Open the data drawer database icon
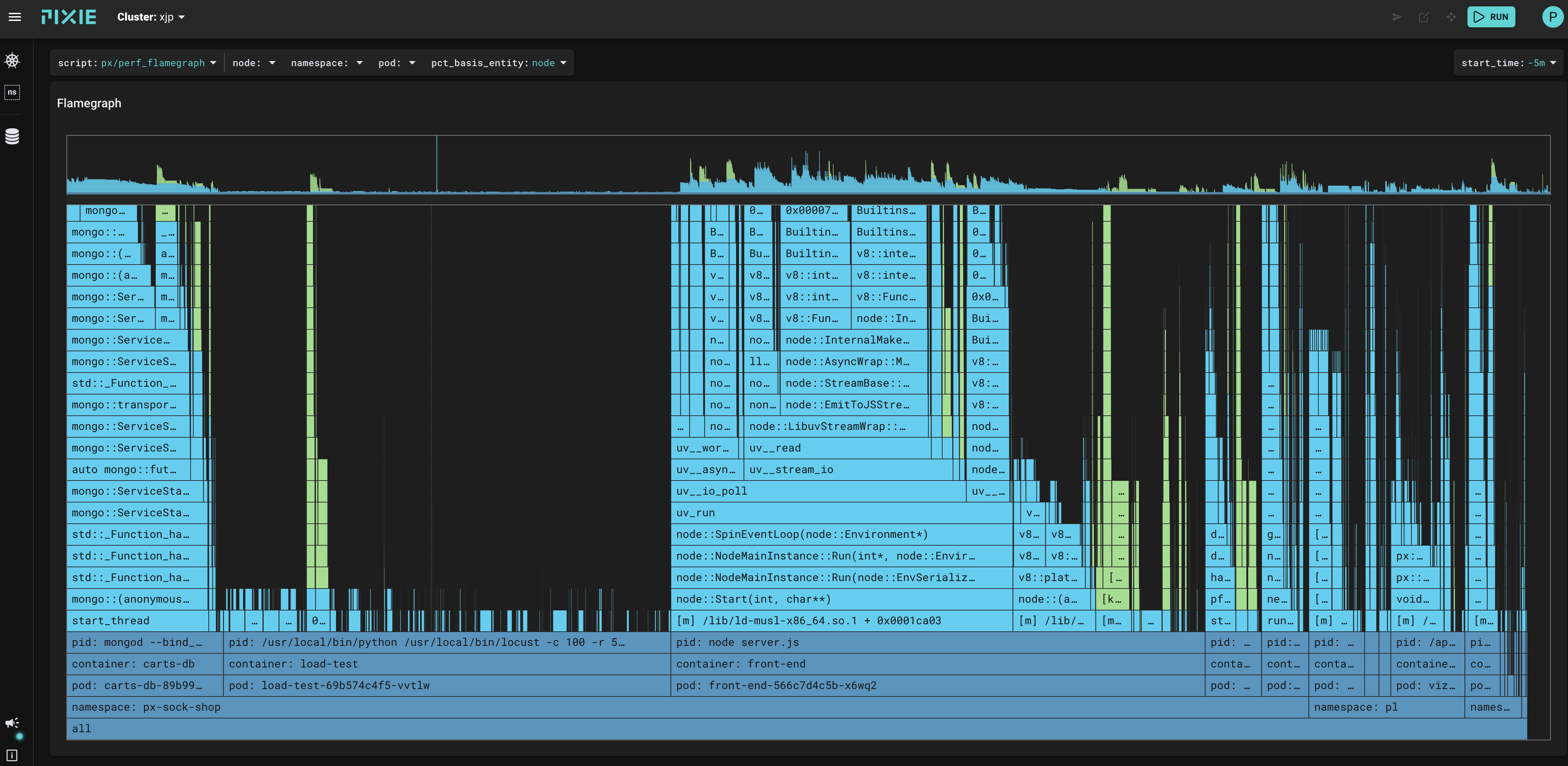Viewport: 1568px width, 766px height. point(12,136)
